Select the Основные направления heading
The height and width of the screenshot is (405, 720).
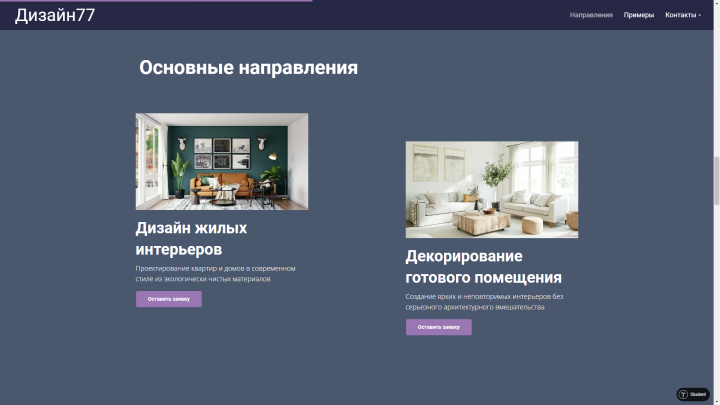click(x=248, y=68)
